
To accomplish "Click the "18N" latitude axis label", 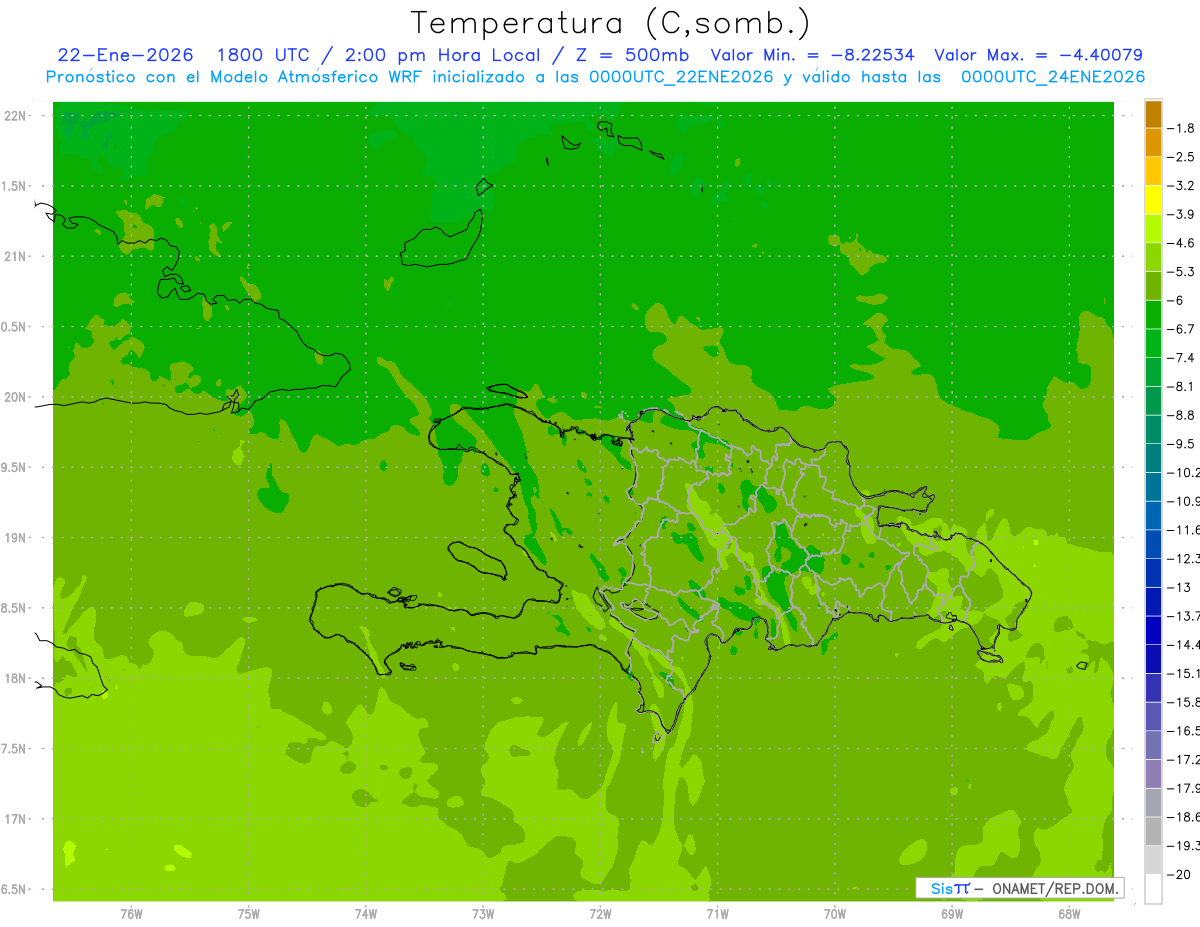I will [16, 678].
